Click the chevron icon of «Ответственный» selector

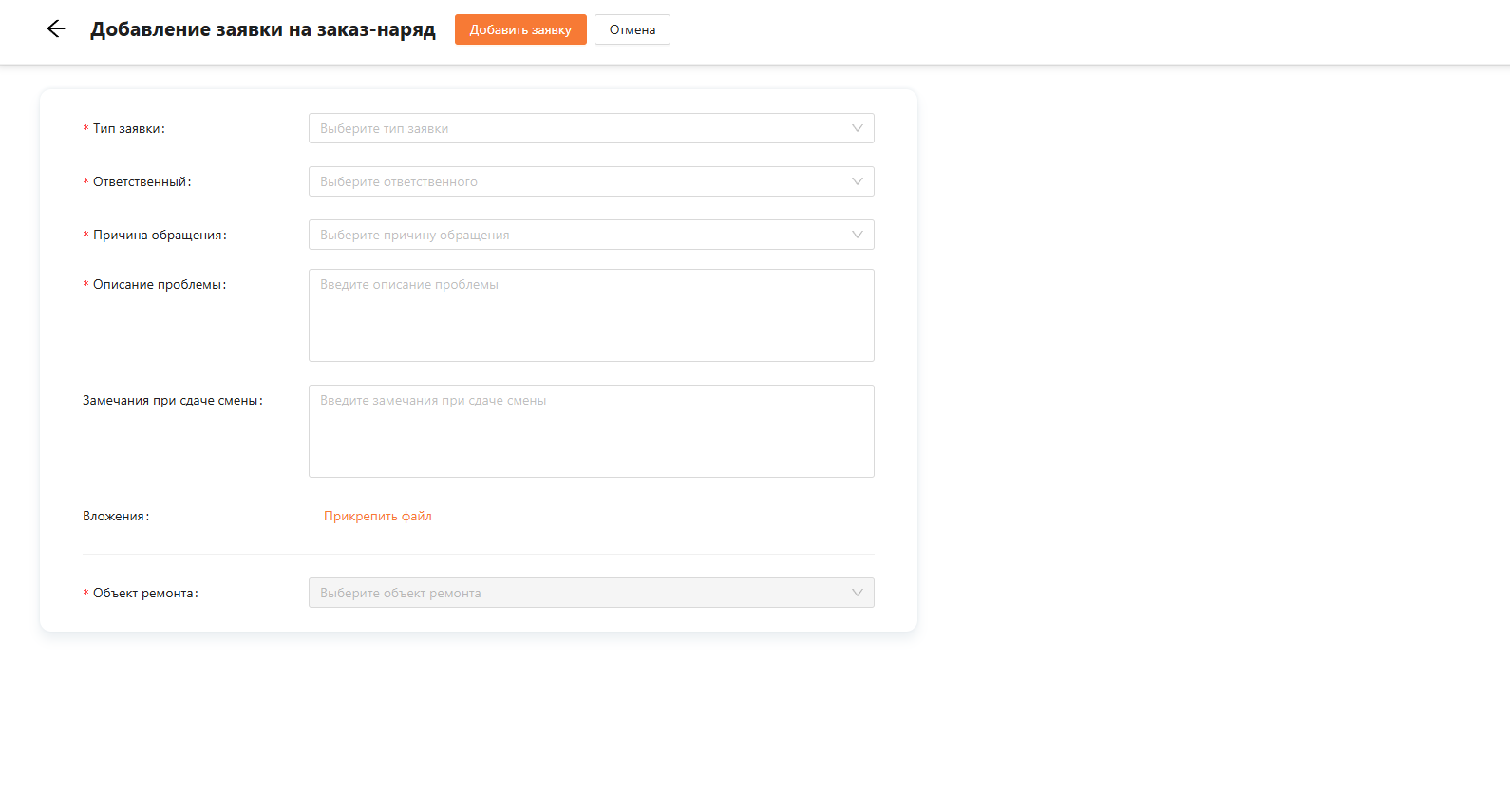coord(857,181)
